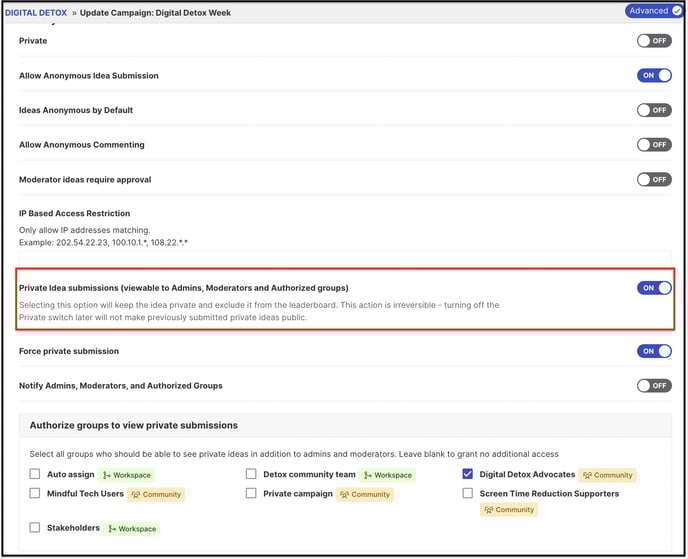Turn off Private Idea submissions switch
Image resolution: width=688 pixels, height=559 pixels.
click(654, 288)
